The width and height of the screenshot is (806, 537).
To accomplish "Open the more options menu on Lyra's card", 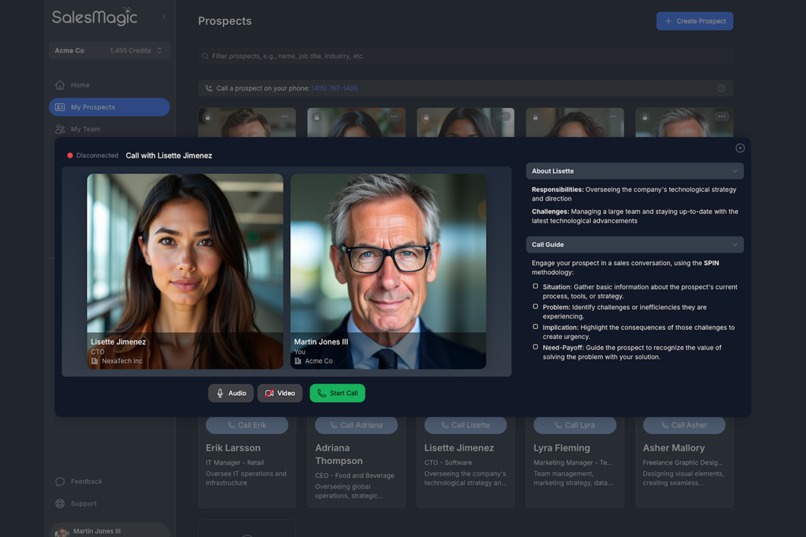I will tap(612, 117).
